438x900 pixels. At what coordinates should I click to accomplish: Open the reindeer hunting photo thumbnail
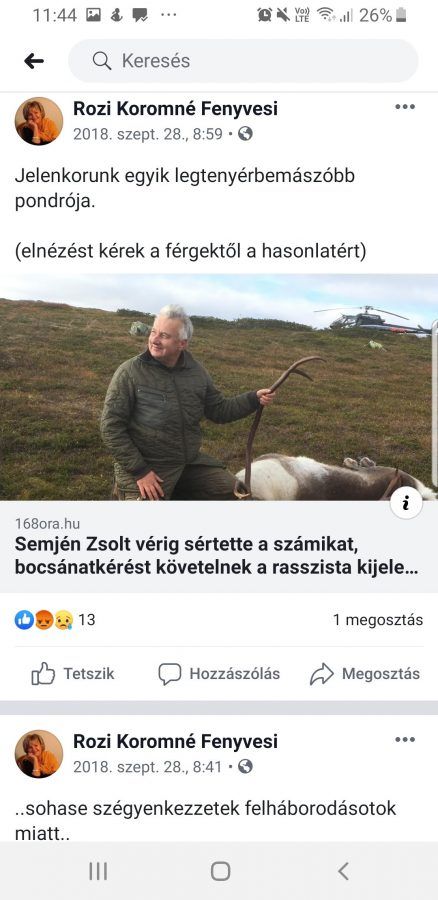tap(219, 387)
